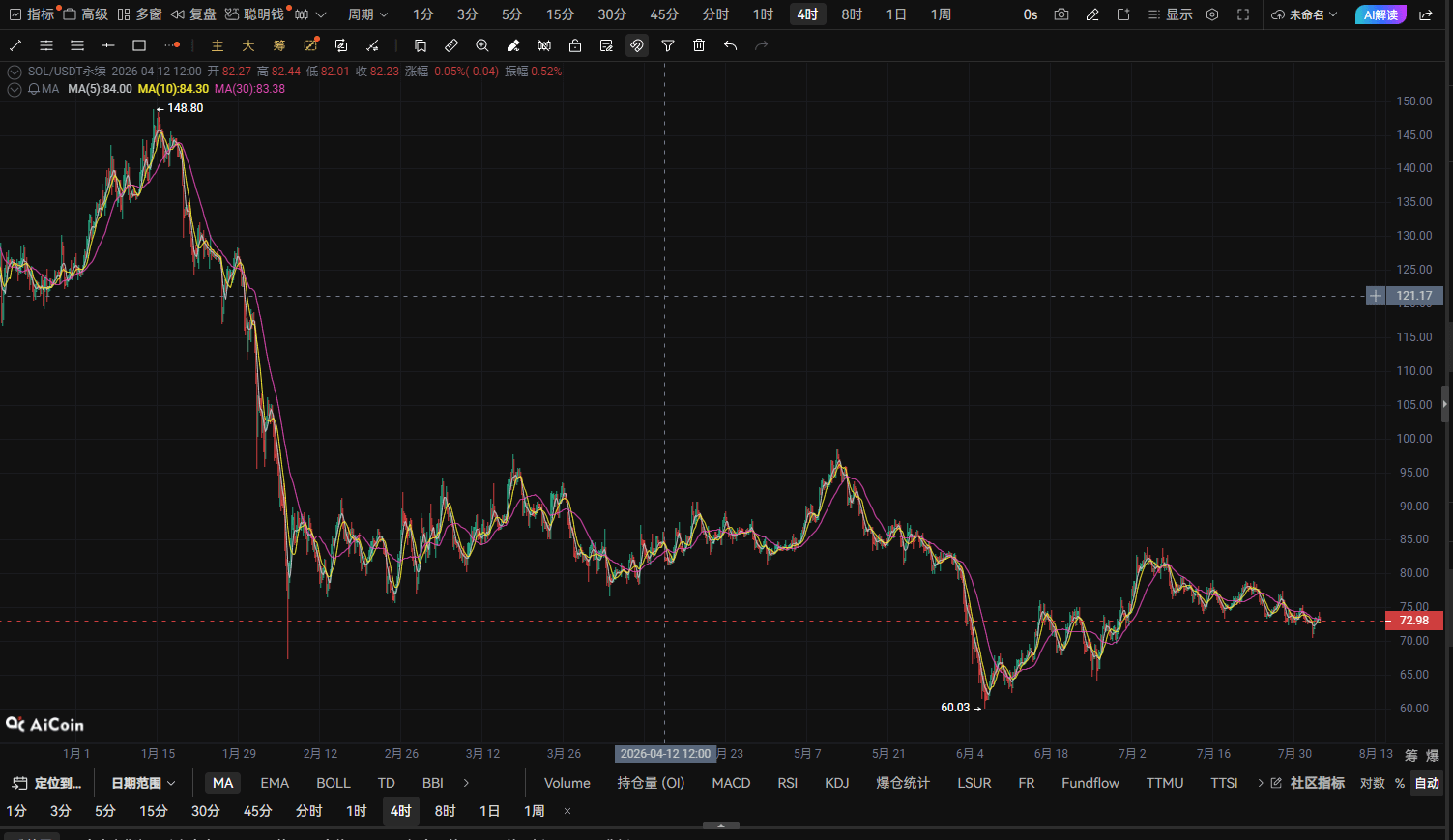
Task: Open the 聪明钱 smart money feature
Action: click(x=255, y=14)
